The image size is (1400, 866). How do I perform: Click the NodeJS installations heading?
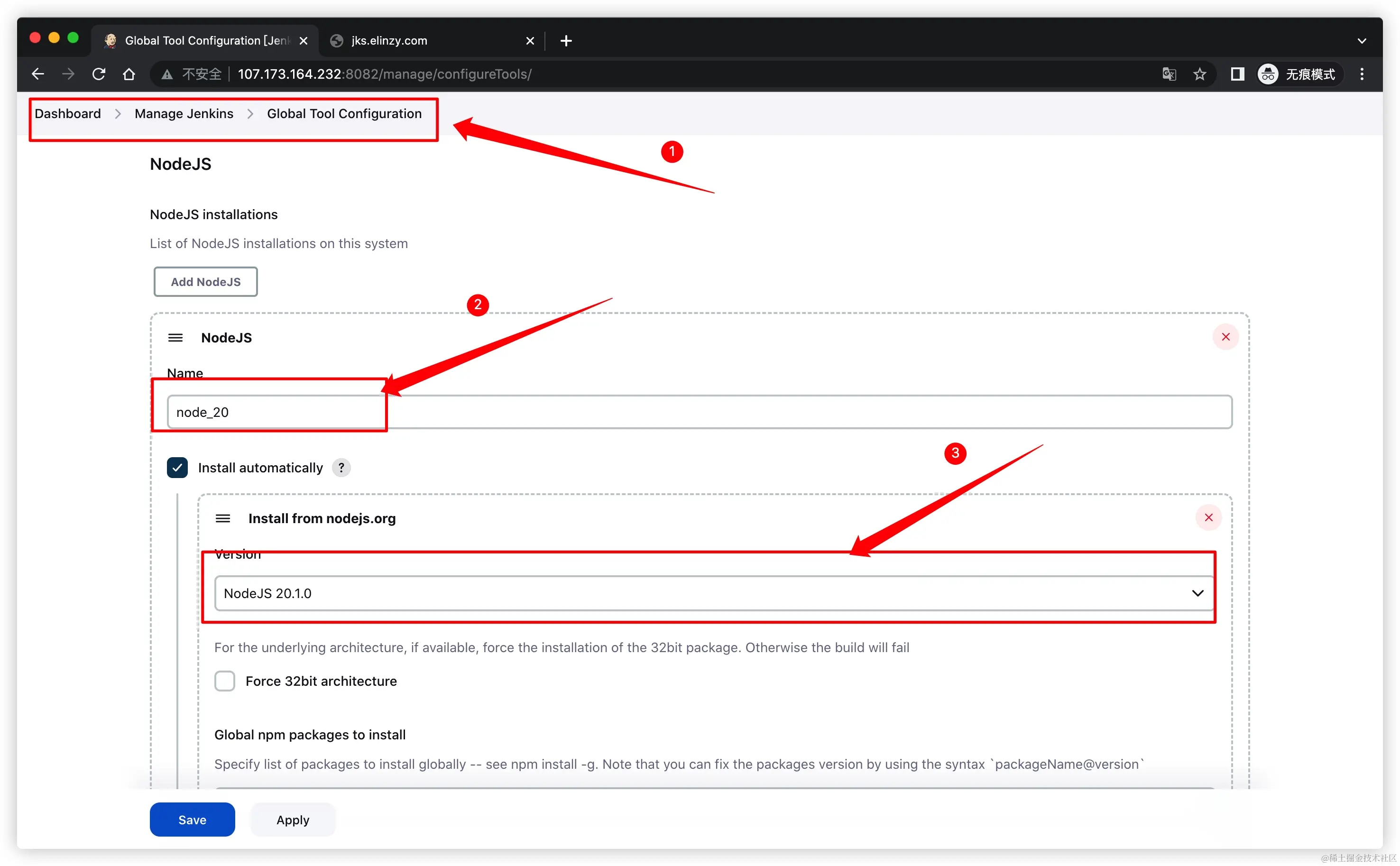click(x=213, y=214)
